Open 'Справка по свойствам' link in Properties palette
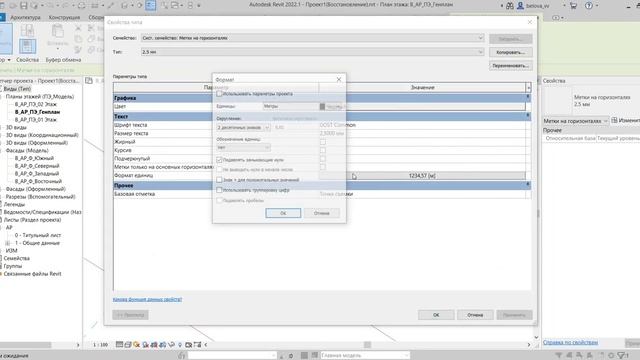640x360 pixels. pos(570,342)
